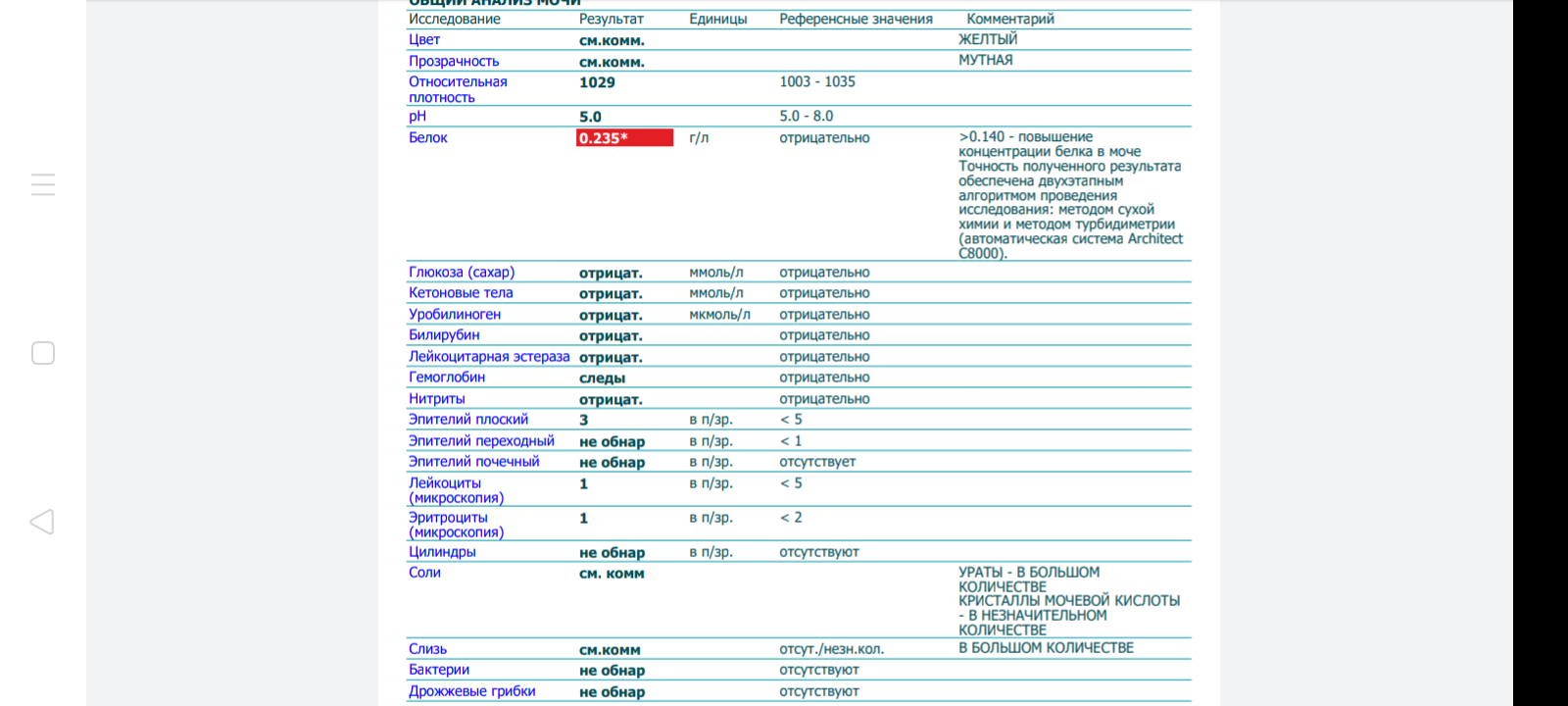
Task: Open the 'Эпителий плоский' link
Action: [x=468, y=420]
